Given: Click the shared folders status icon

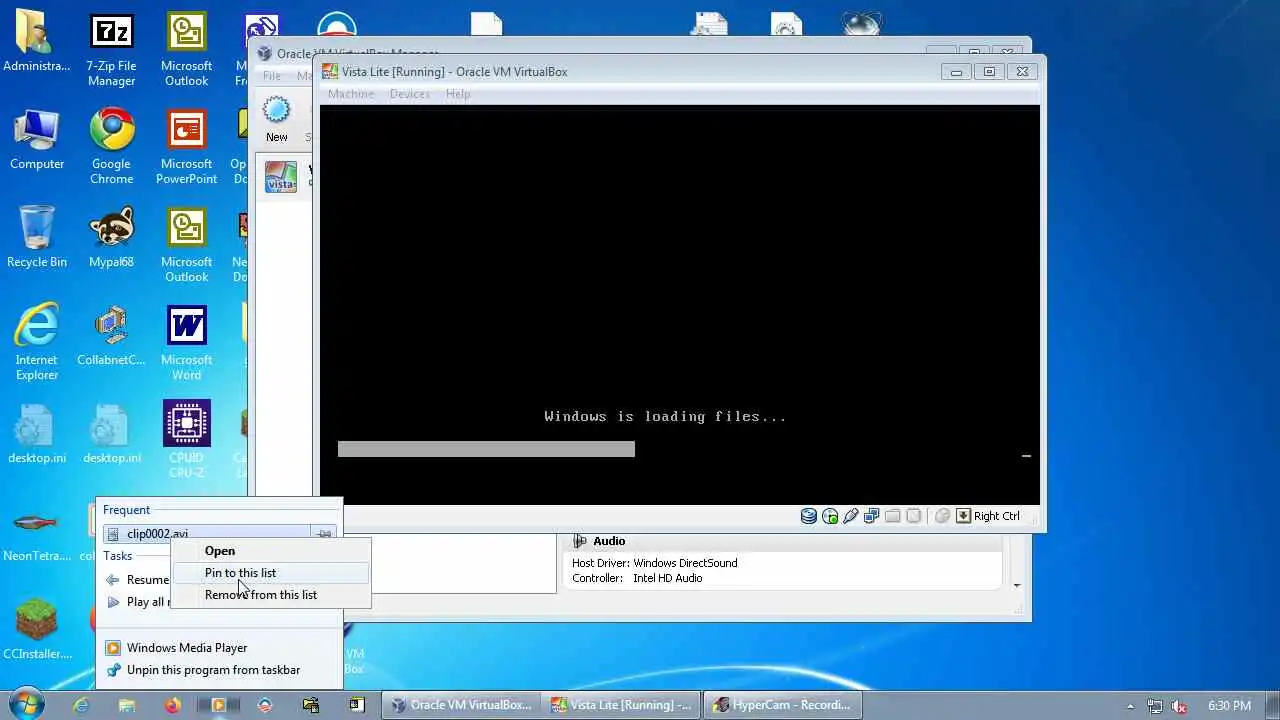Looking at the screenshot, I should pyautogui.click(x=893, y=516).
